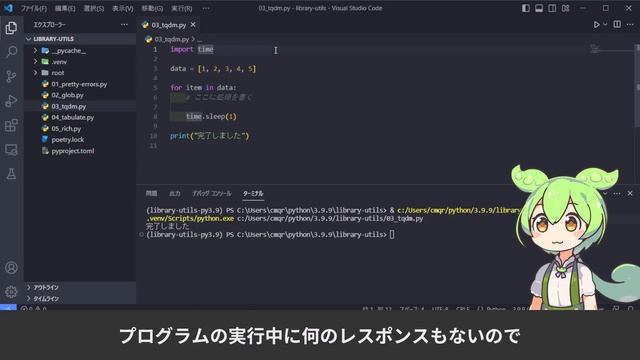Open the remote window status bar button

point(8,307)
